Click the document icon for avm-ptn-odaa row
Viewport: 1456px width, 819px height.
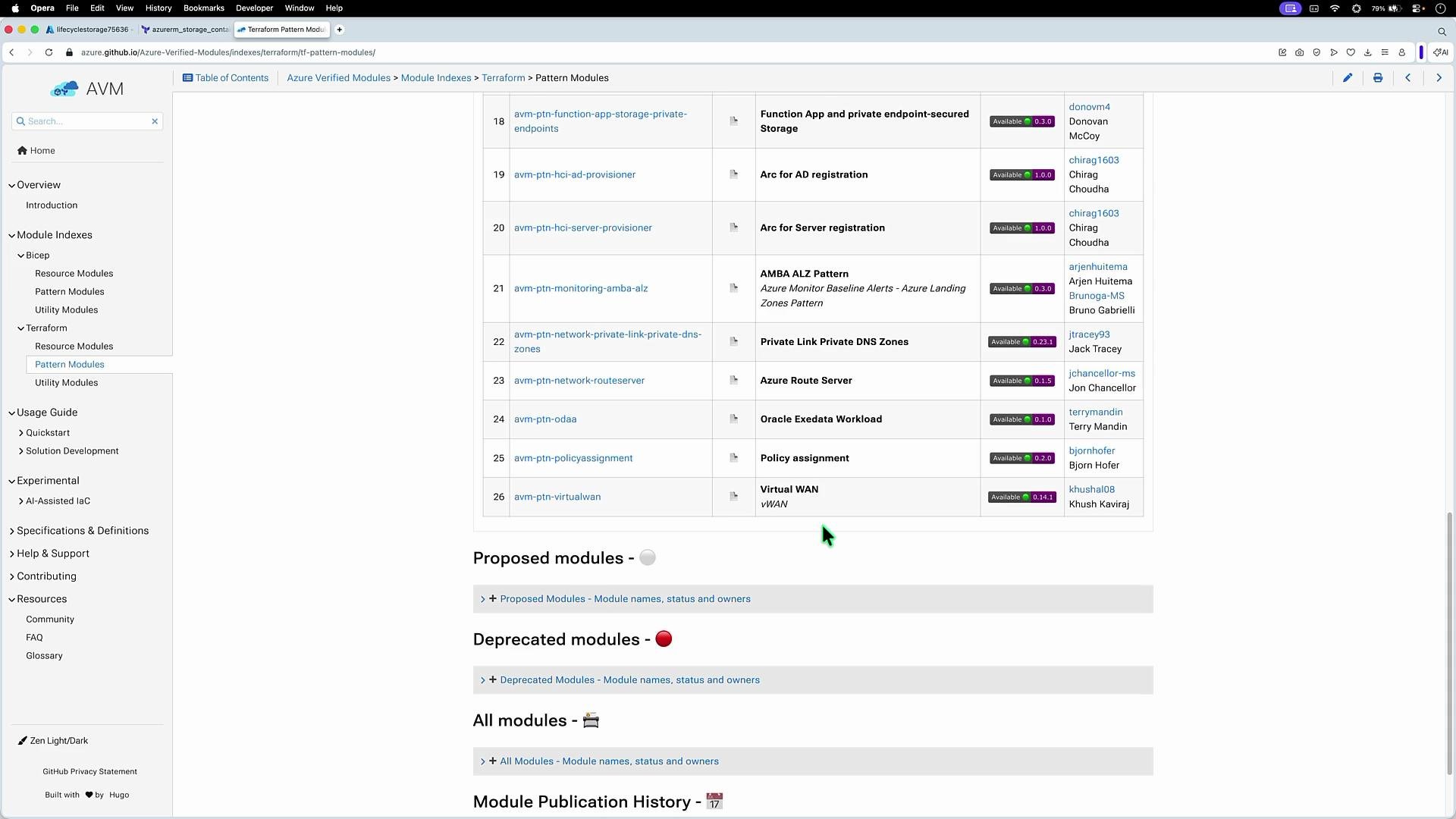[x=733, y=419]
